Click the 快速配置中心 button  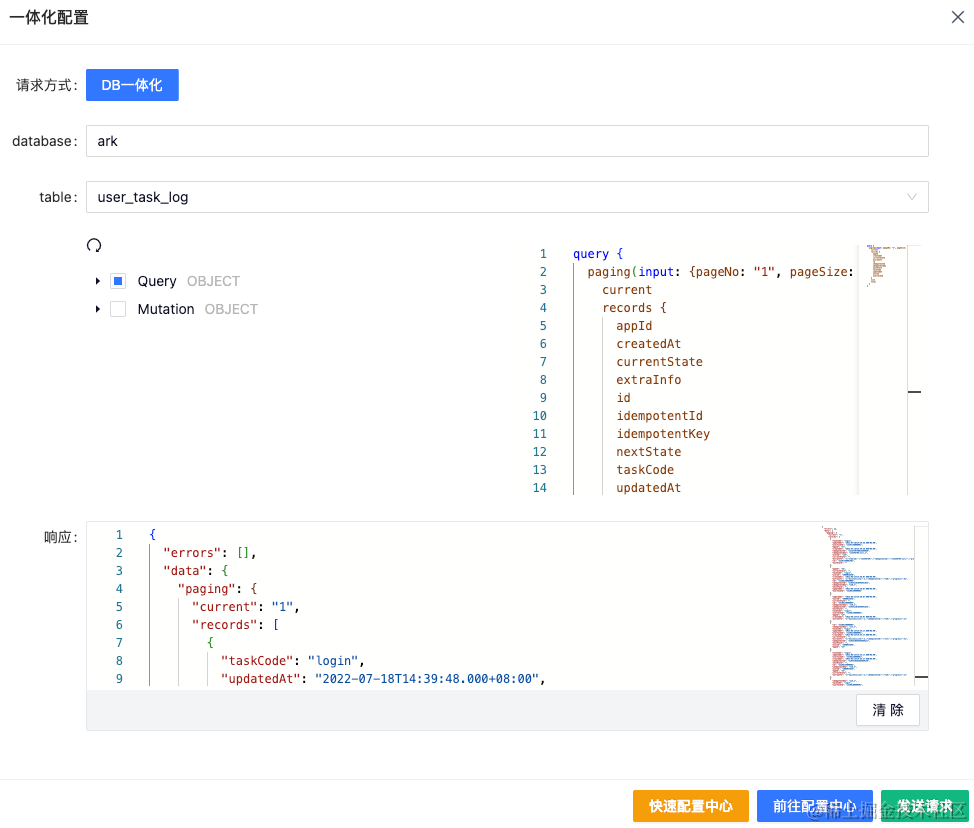691,806
